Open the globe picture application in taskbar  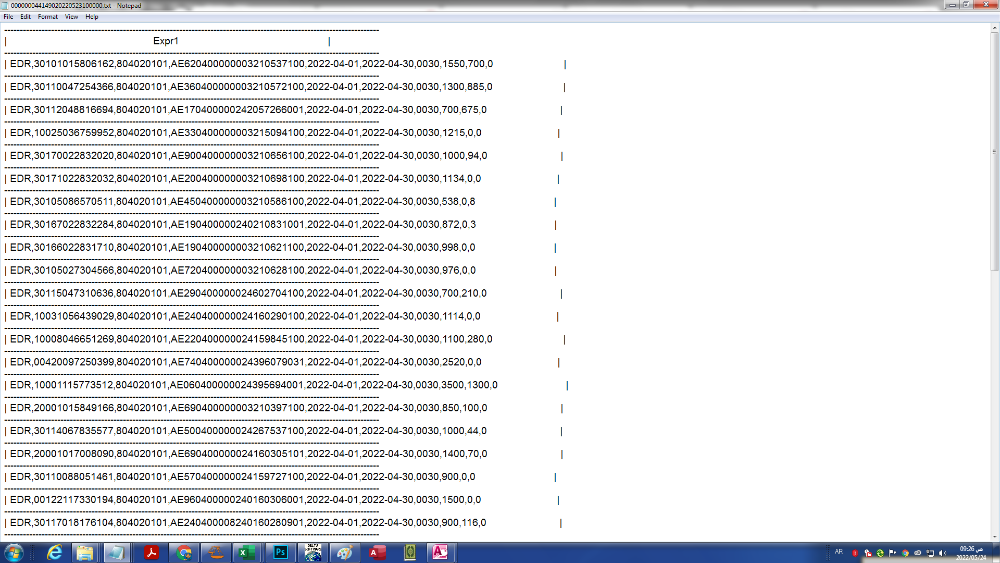312,552
